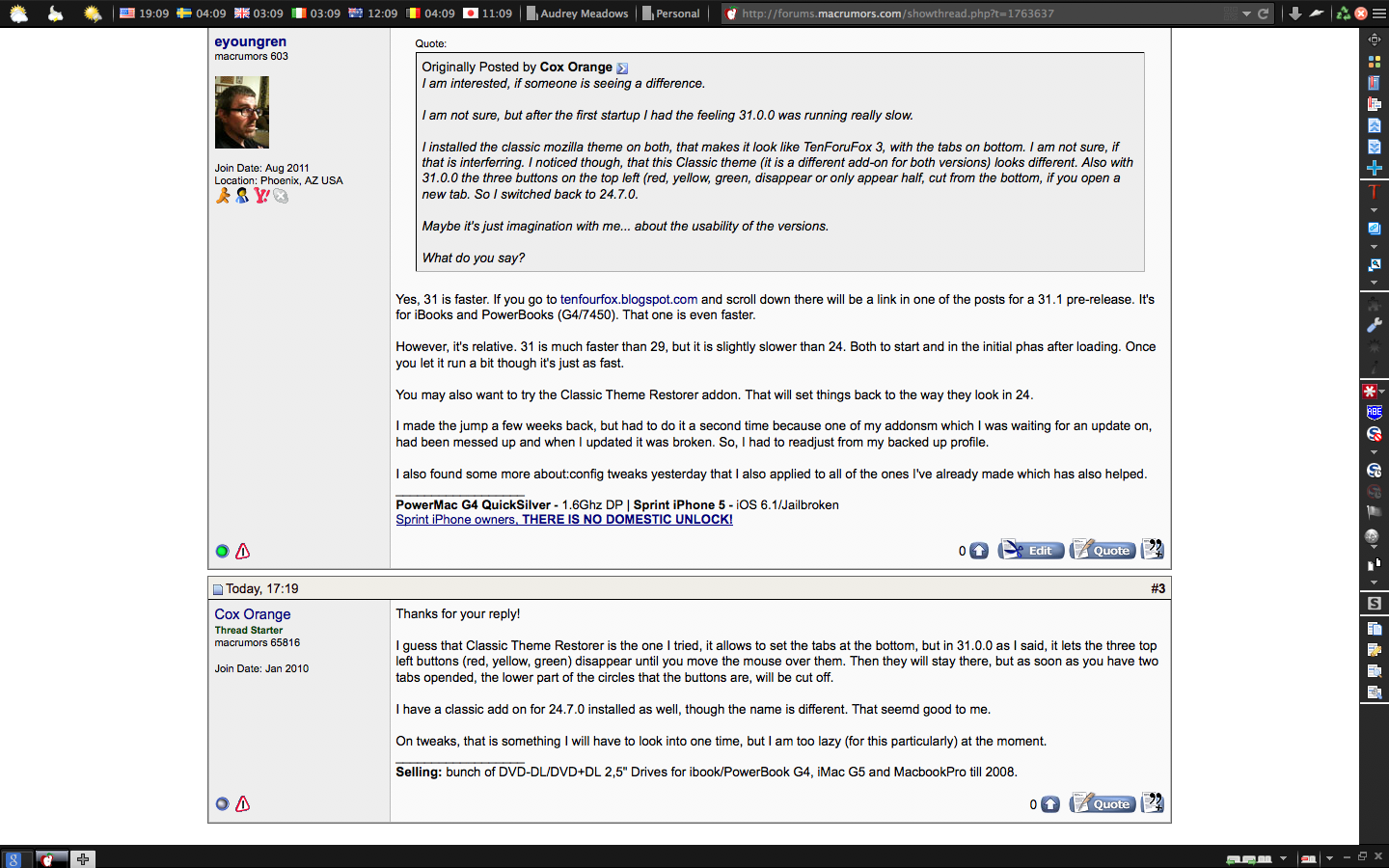Click the green recycle arrows toolbar icon

click(1342, 14)
